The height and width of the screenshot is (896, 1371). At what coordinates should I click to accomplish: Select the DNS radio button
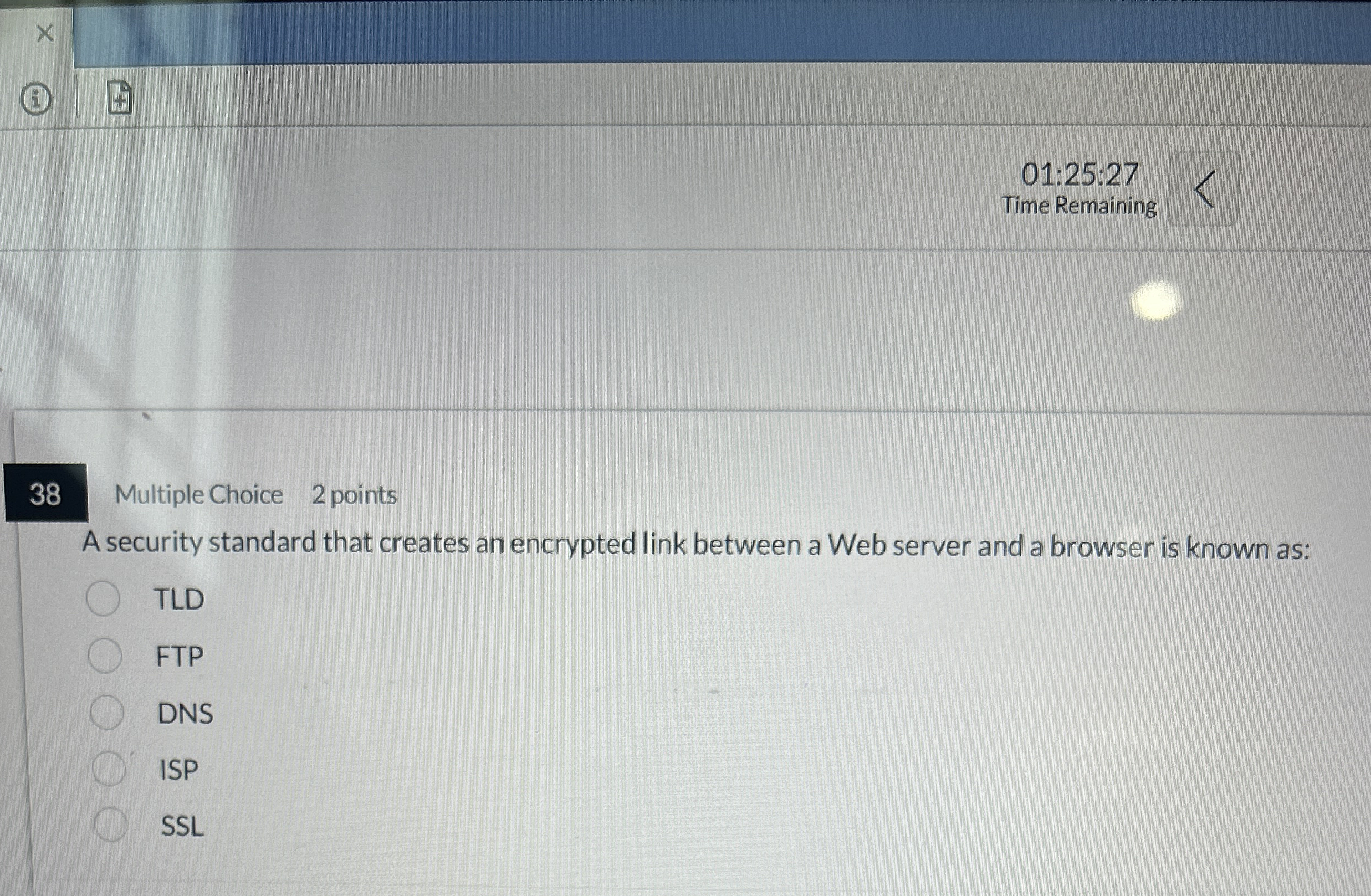click(106, 713)
